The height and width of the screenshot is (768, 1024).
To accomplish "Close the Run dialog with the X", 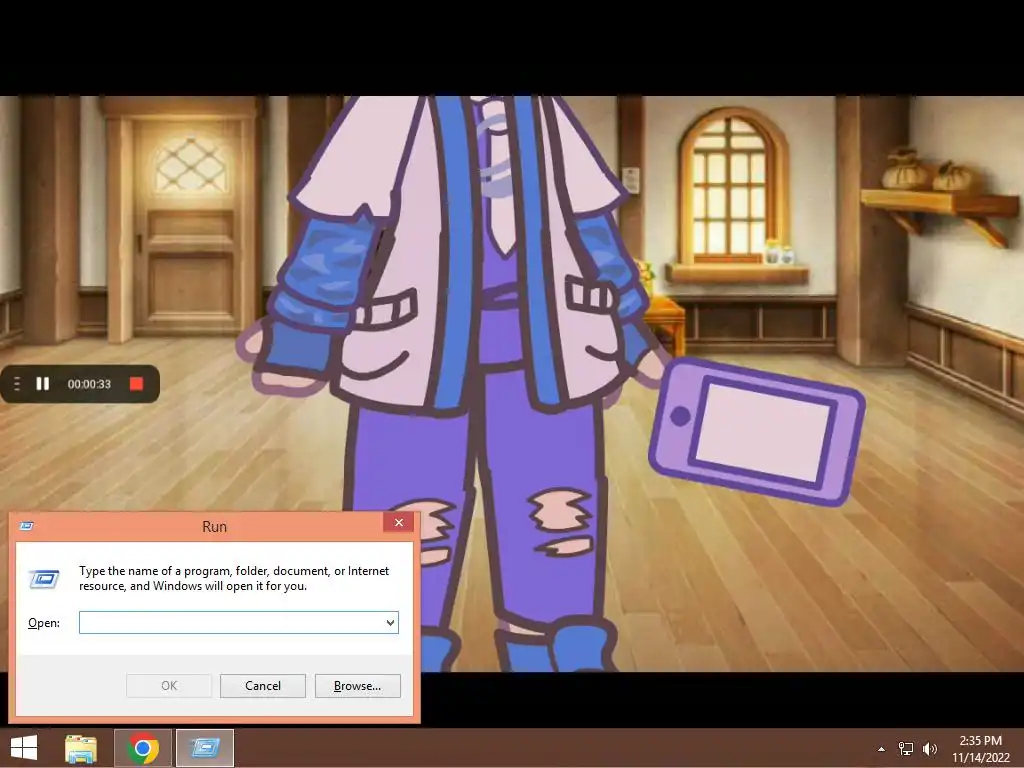I will [398, 522].
